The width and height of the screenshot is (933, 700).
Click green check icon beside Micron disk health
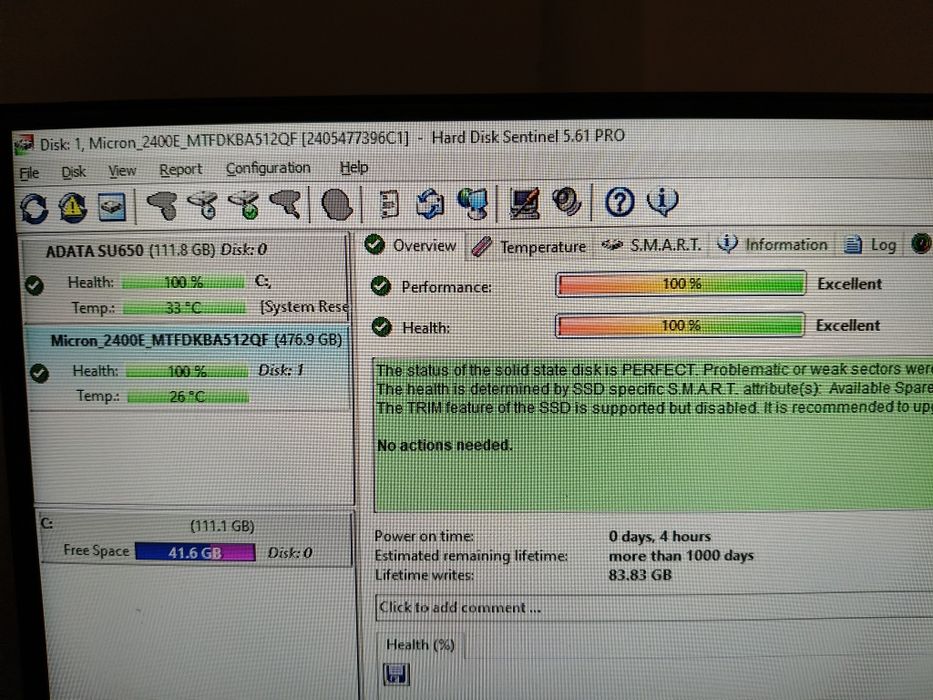click(x=39, y=373)
